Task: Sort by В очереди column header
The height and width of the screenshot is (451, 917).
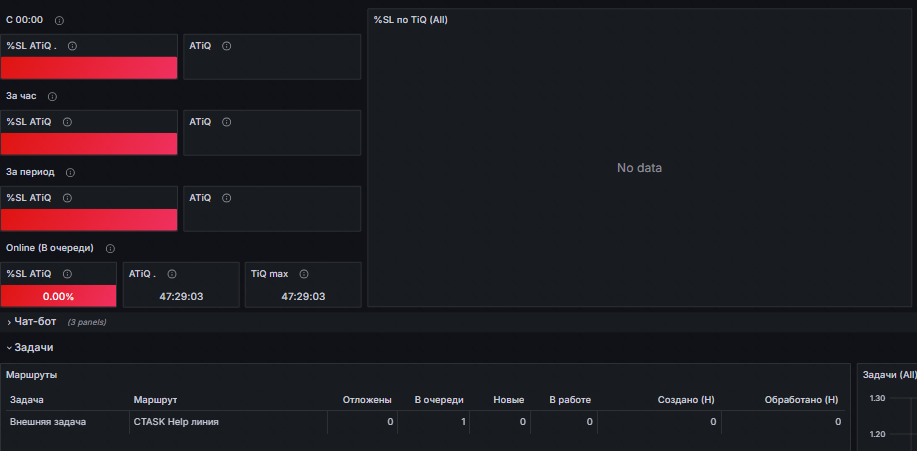Action: (x=439, y=400)
